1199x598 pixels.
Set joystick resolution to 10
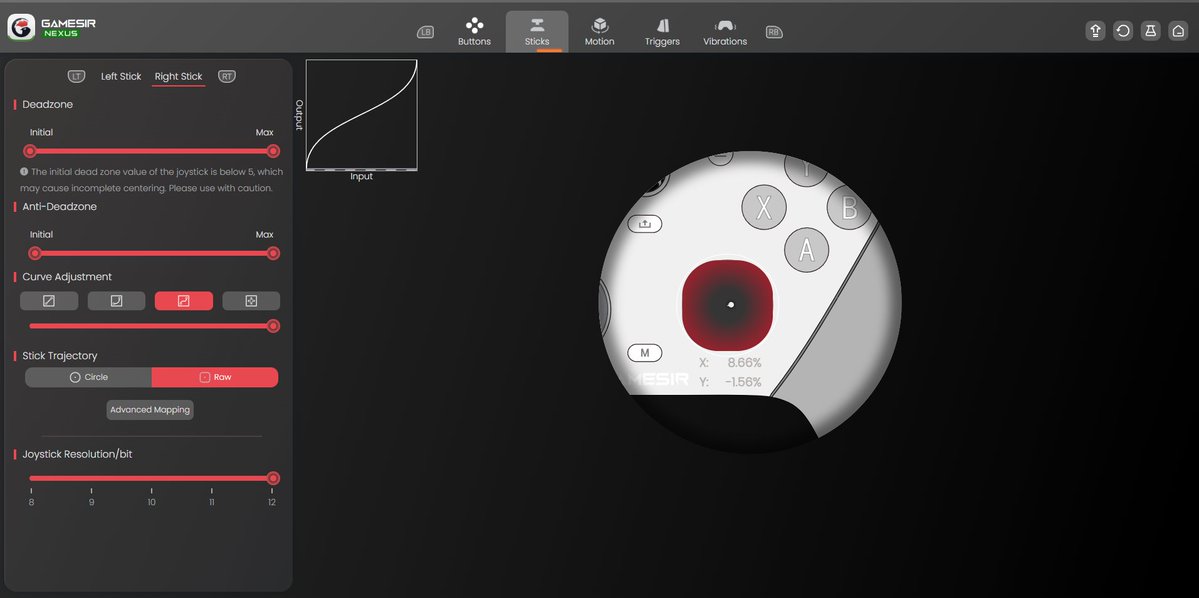point(151,502)
